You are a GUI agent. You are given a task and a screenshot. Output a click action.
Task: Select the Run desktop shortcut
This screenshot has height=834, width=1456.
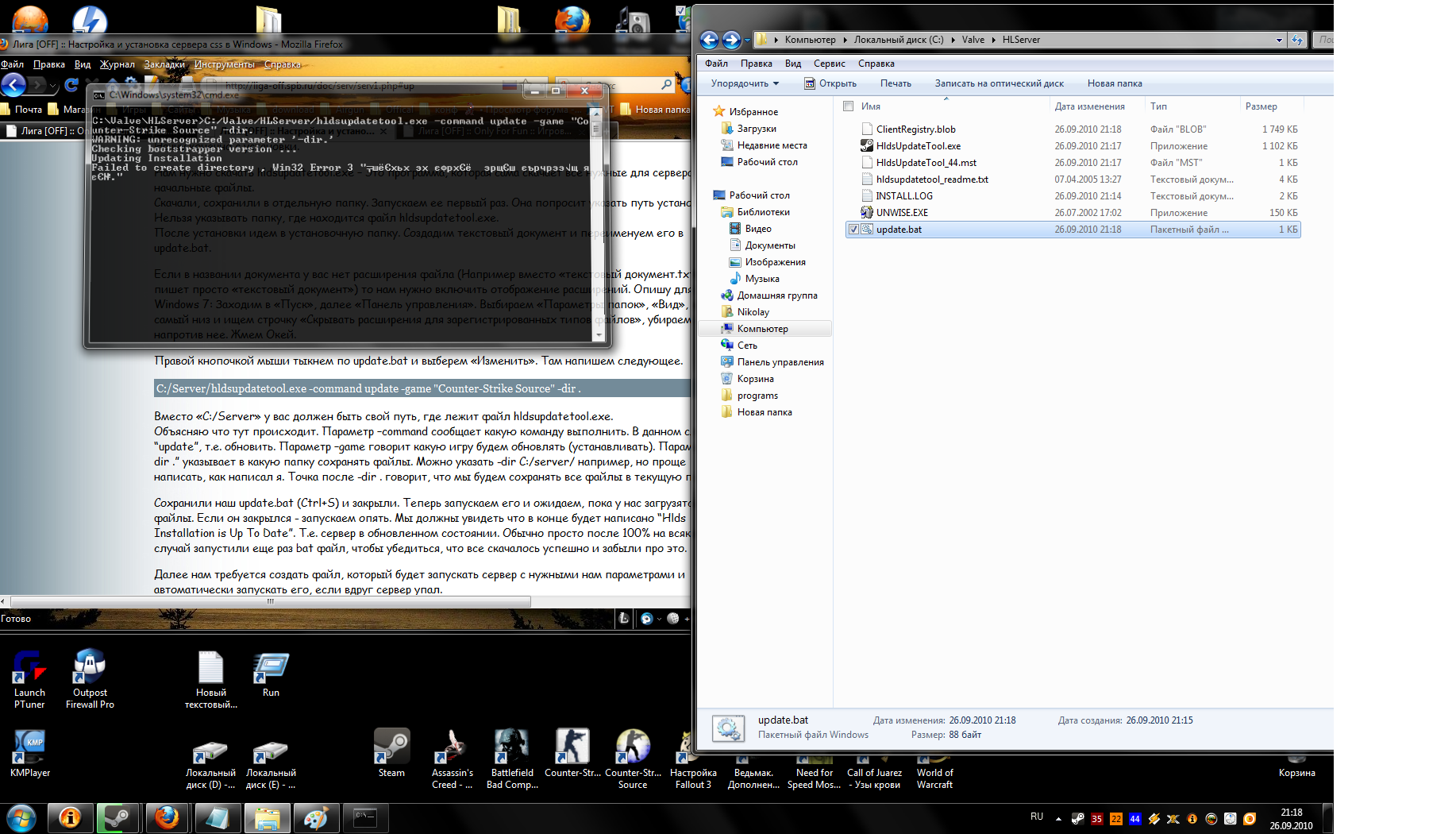tap(271, 675)
